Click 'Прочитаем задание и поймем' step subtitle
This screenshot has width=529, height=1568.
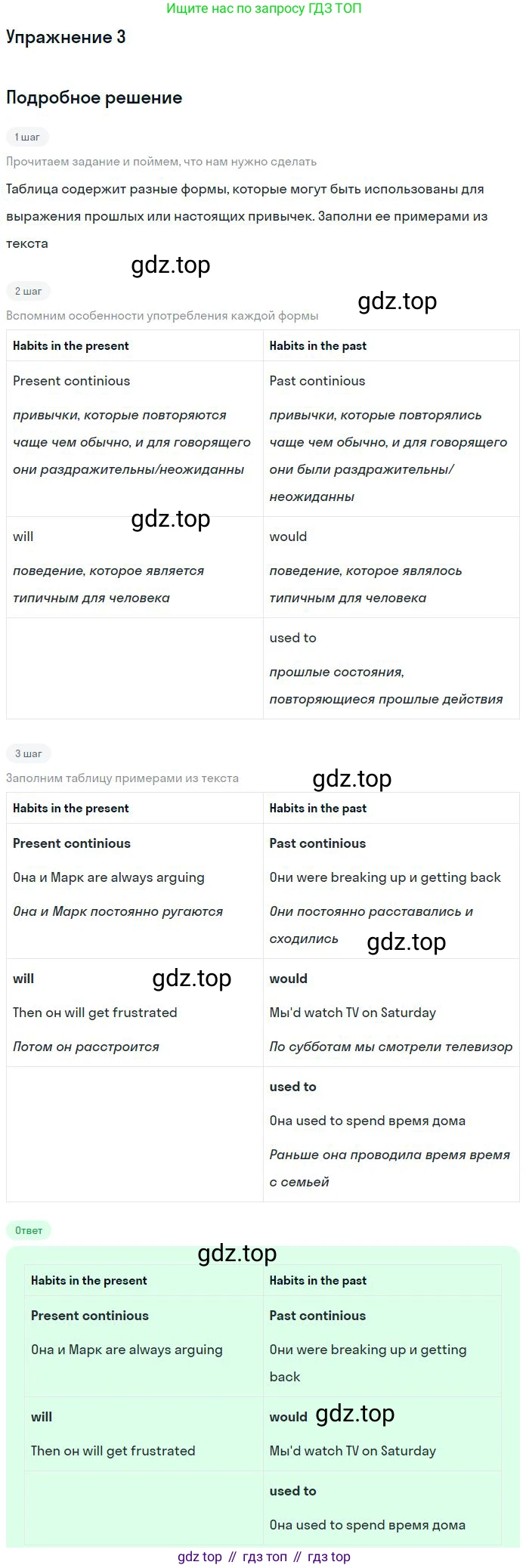point(161,162)
